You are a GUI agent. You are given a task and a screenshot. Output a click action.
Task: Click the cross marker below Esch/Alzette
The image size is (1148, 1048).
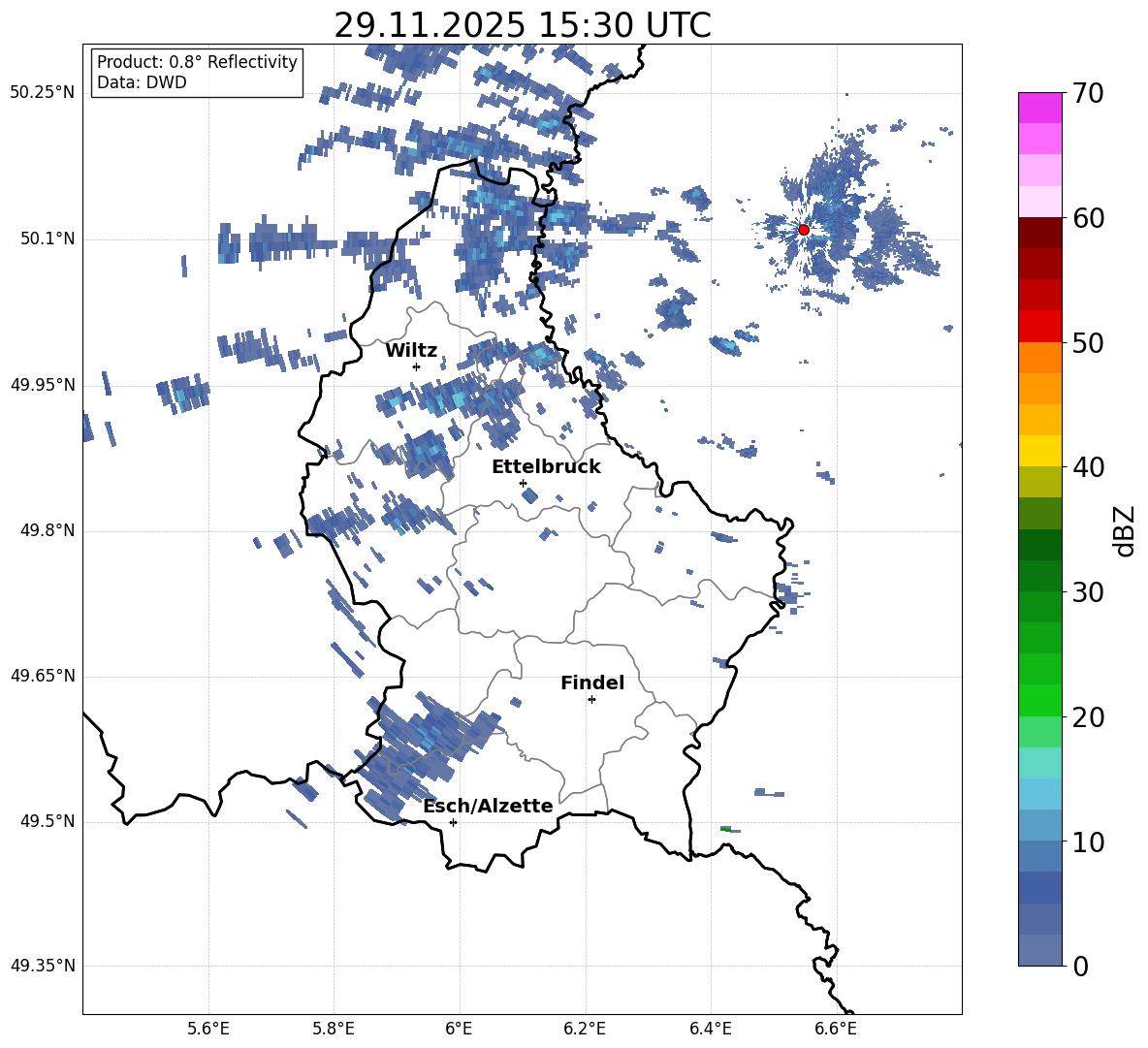(453, 822)
